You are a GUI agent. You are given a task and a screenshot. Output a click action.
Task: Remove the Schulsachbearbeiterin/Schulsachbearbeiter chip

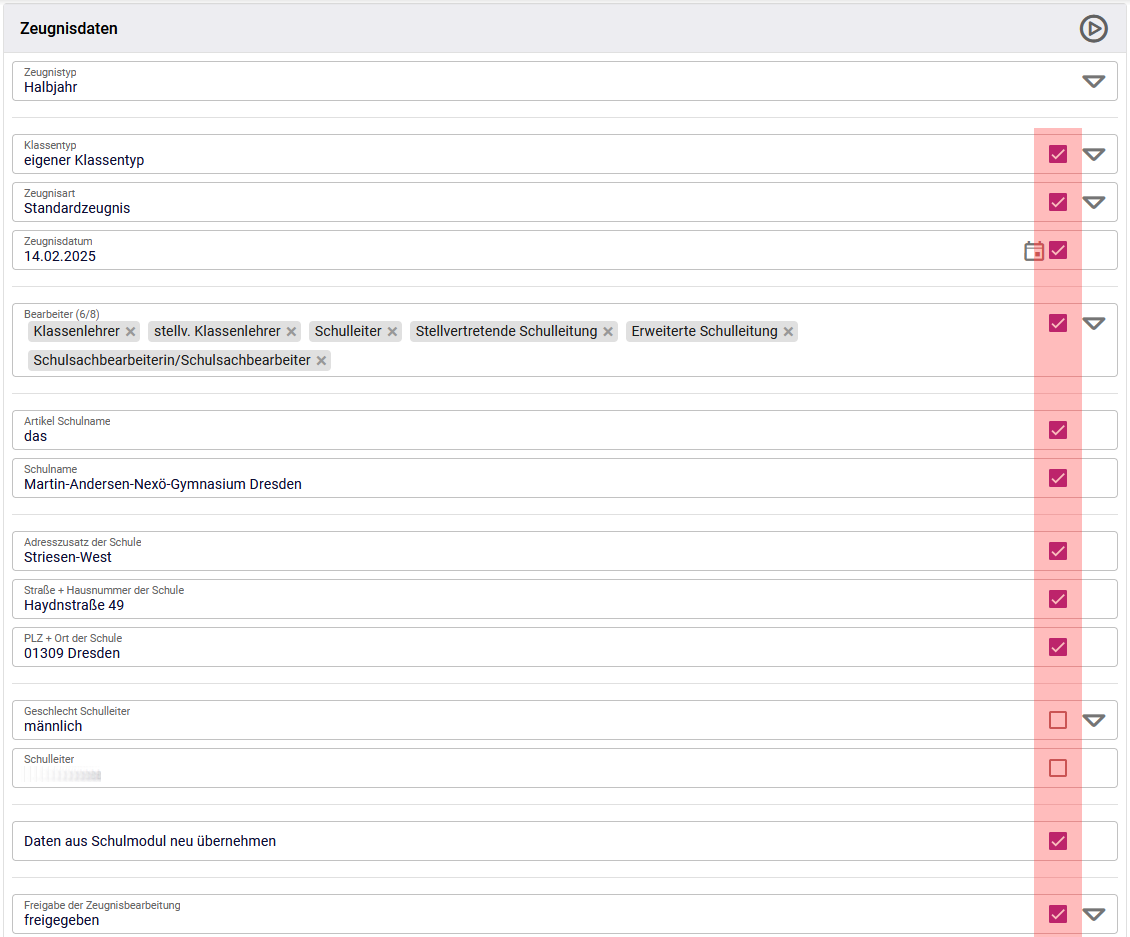pyautogui.click(x=322, y=361)
